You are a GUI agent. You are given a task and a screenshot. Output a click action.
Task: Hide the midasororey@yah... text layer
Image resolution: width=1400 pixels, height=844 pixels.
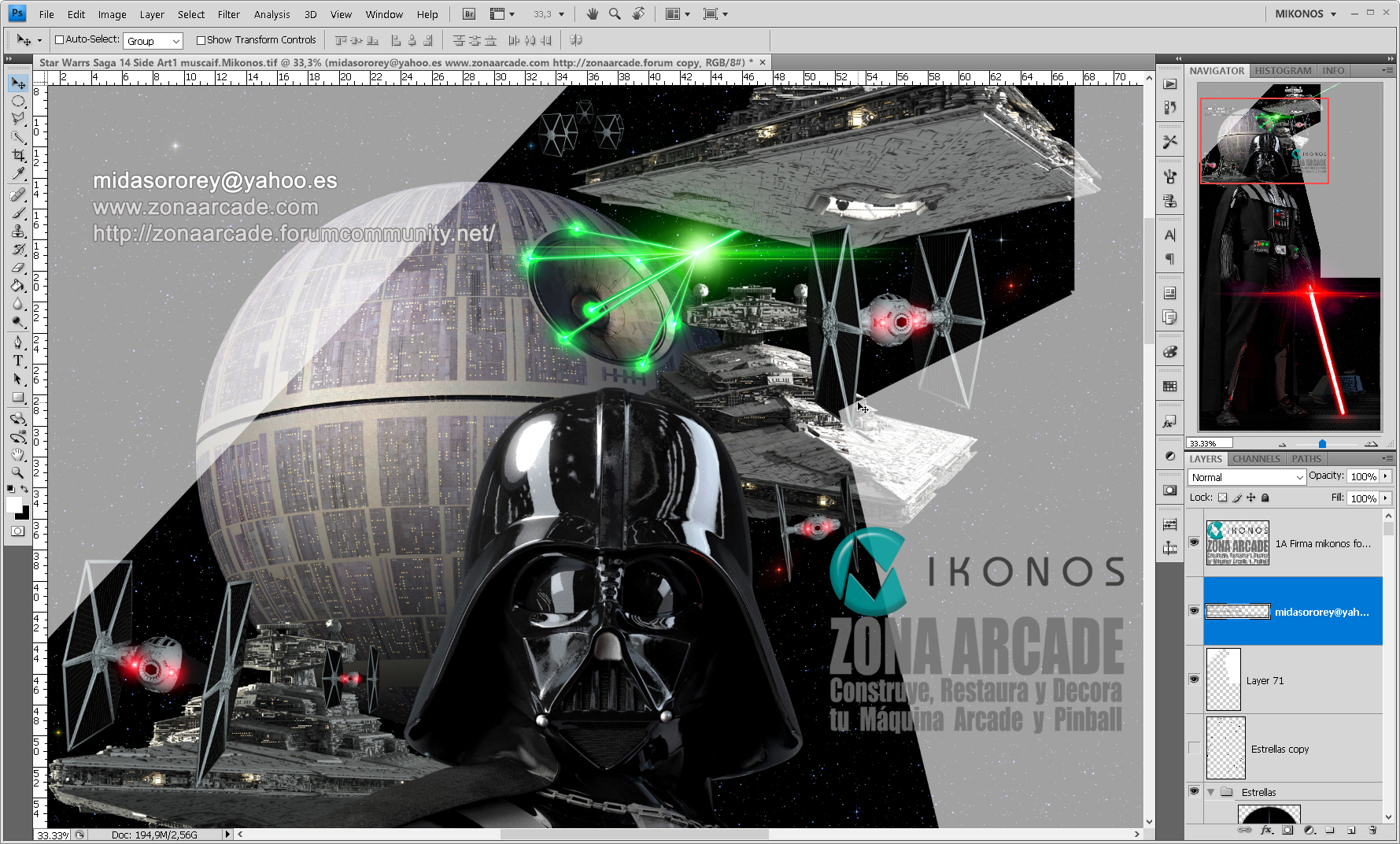(1194, 611)
